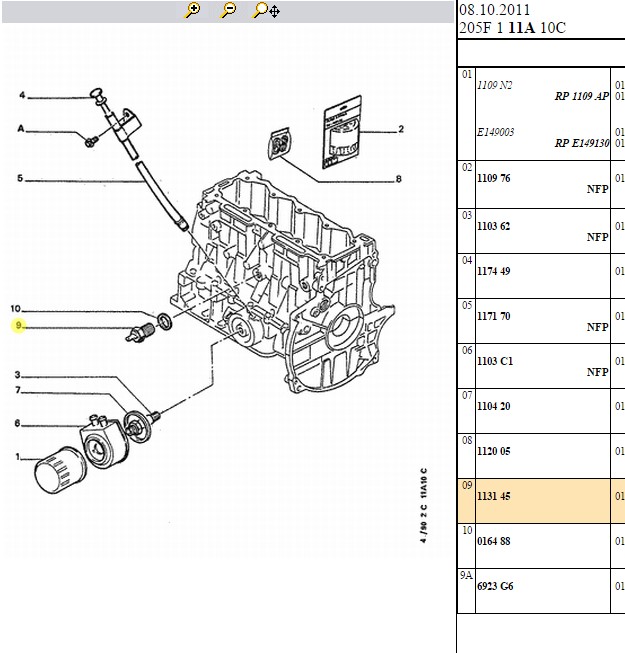Click the gasket set drawing, part 8
Image resolution: width=625 pixels, height=653 pixels.
[x=280, y=143]
